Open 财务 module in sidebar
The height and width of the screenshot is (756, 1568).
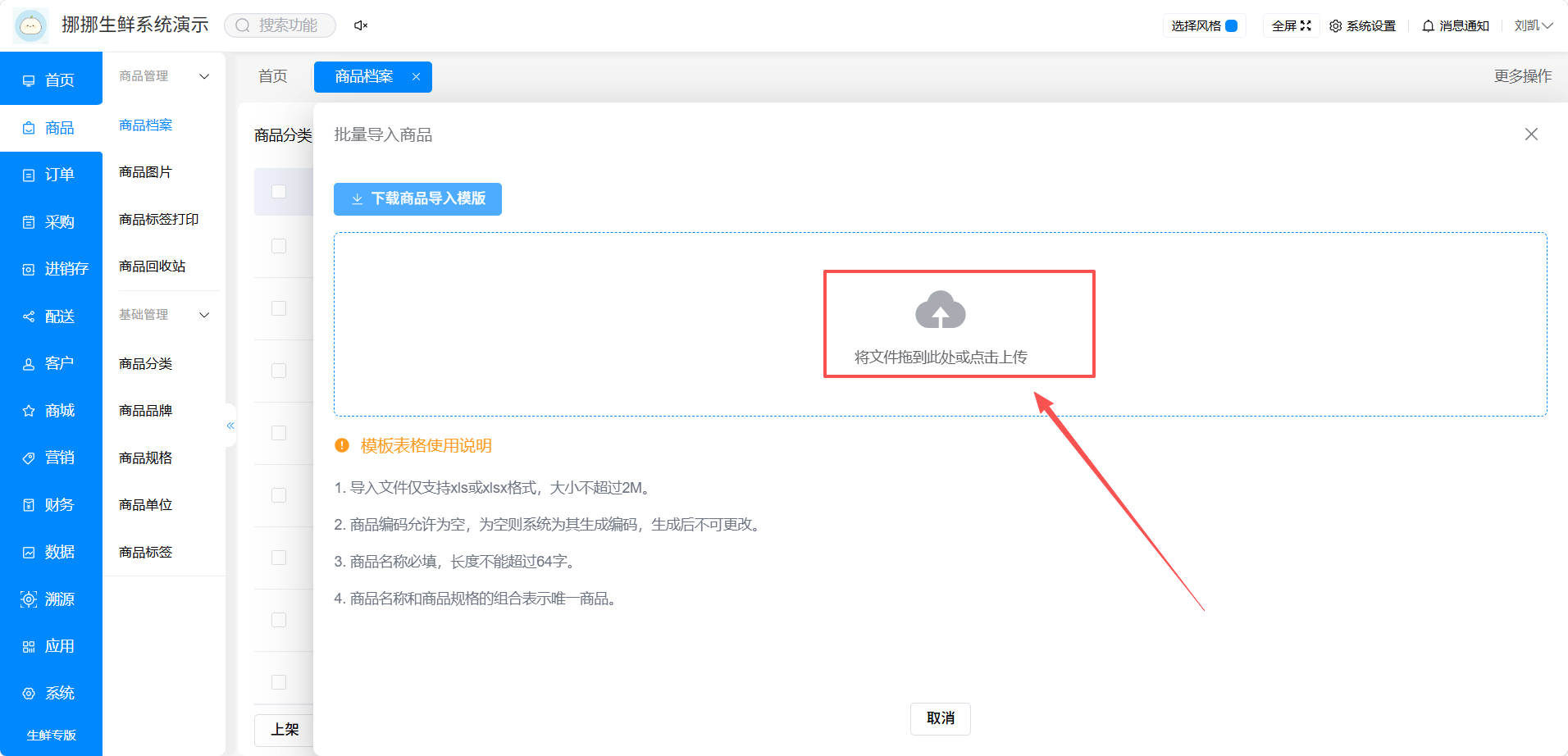pos(51,505)
